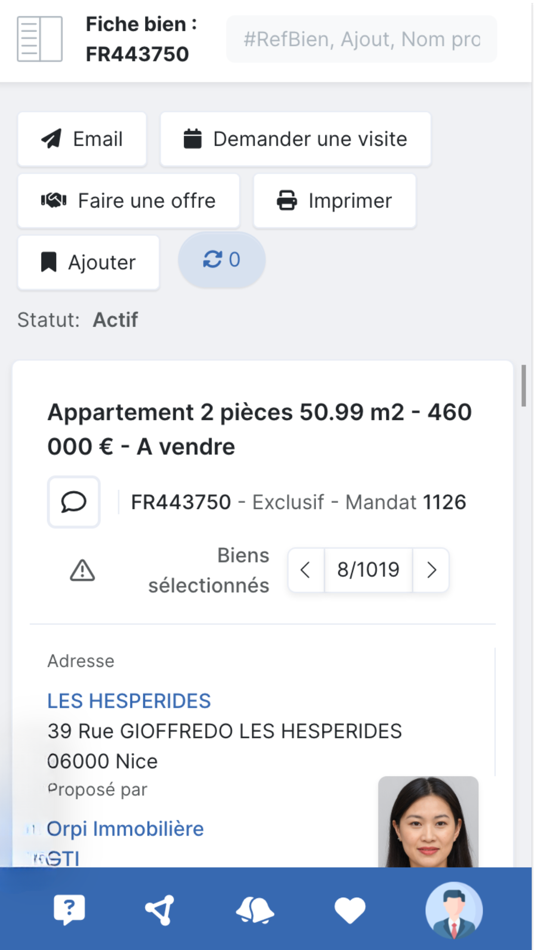This screenshot has width=534, height=950.
Task: Click the warning triangle alert icon
Action: (82, 570)
